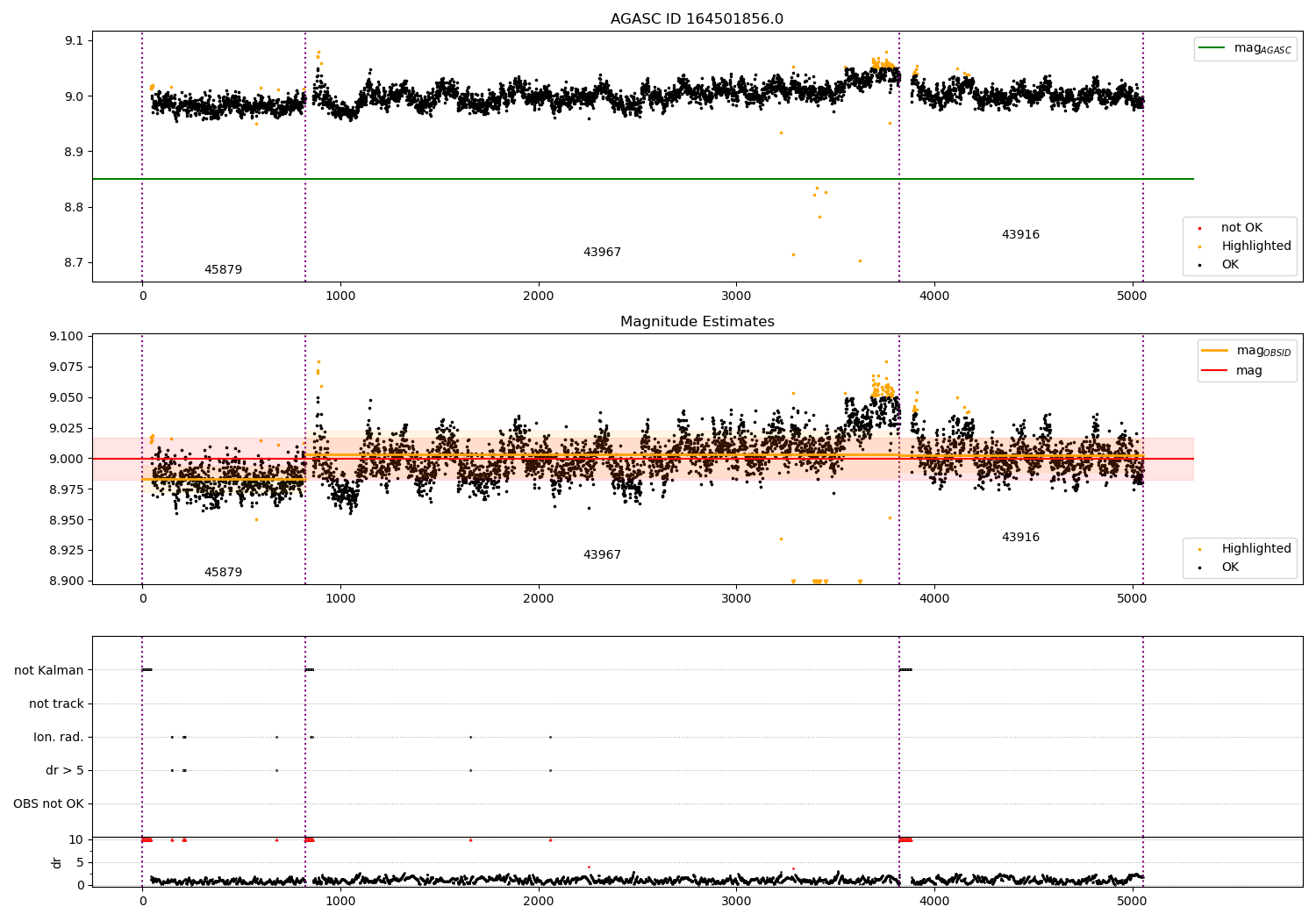Image resolution: width=1316 pixels, height=921 pixels.
Task: Click the '8.925' y-axis tick label
Action: click(x=67, y=551)
